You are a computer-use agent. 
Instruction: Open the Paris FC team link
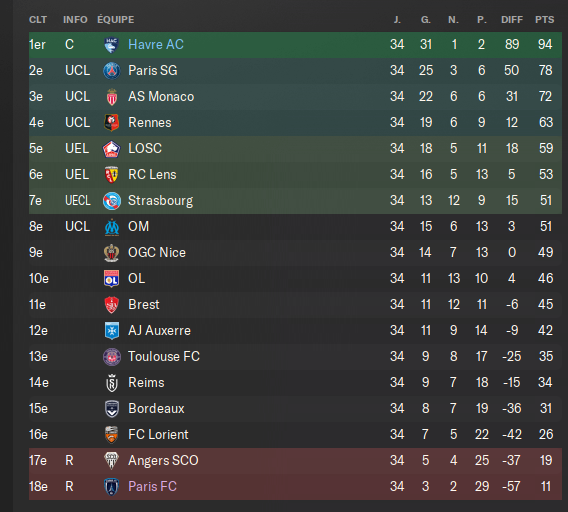[153, 486]
